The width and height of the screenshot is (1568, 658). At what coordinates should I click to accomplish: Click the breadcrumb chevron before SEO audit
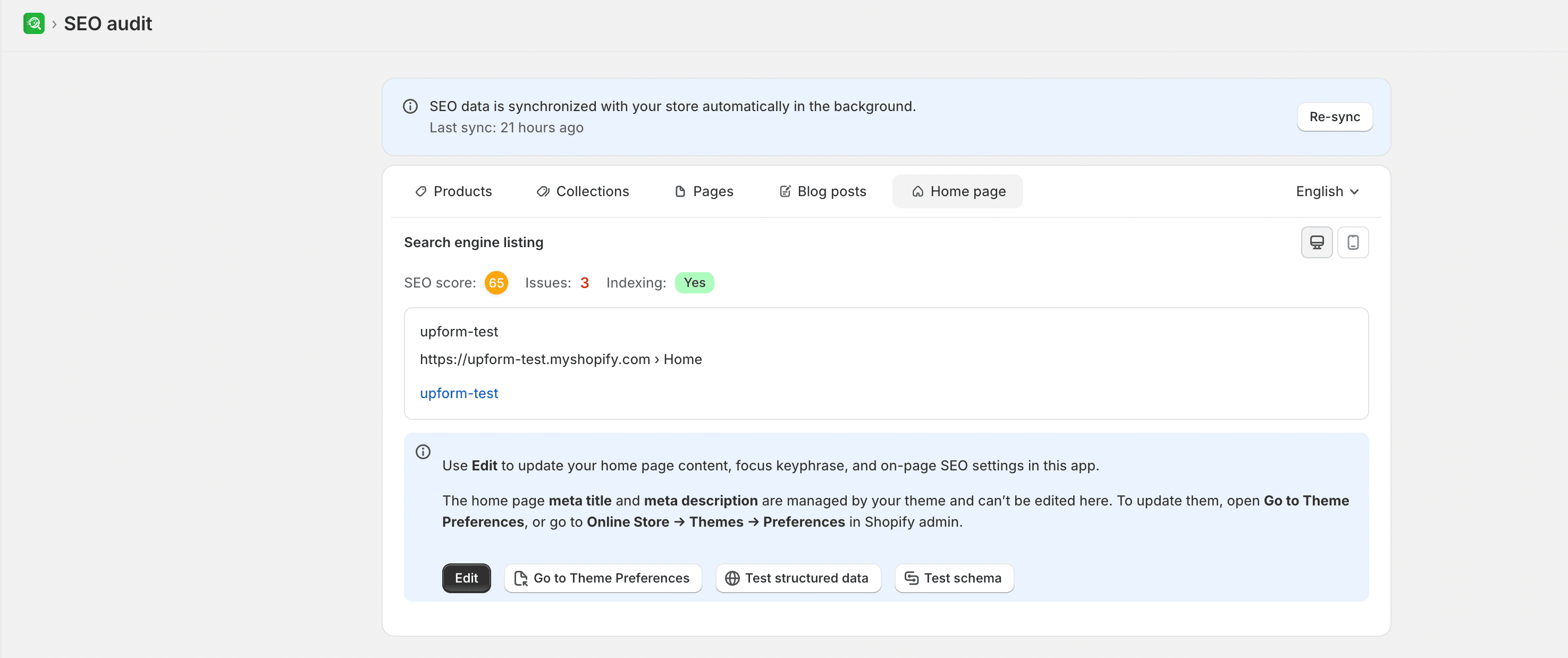pos(54,24)
